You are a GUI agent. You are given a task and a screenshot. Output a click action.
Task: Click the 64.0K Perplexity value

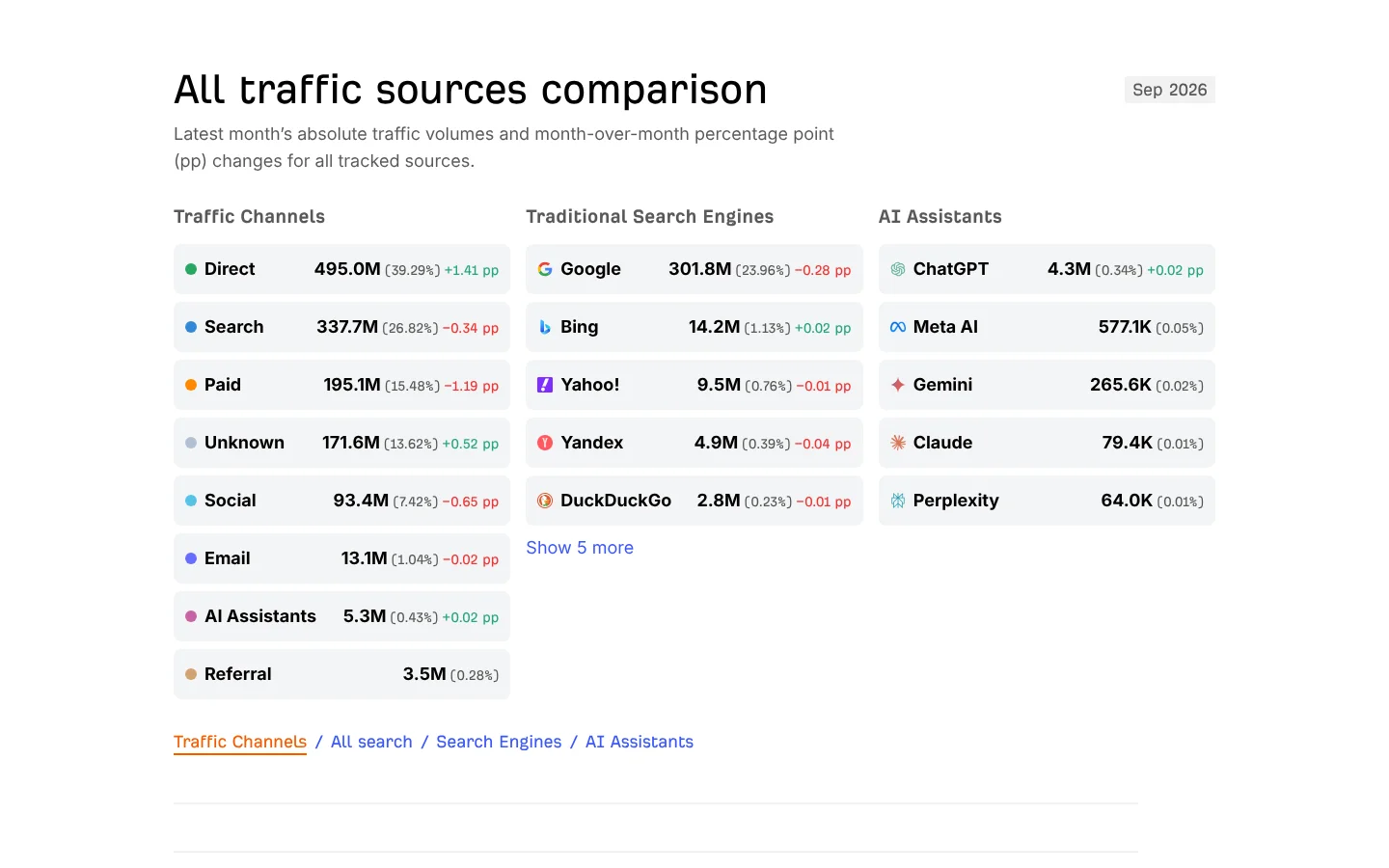coord(1127,501)
